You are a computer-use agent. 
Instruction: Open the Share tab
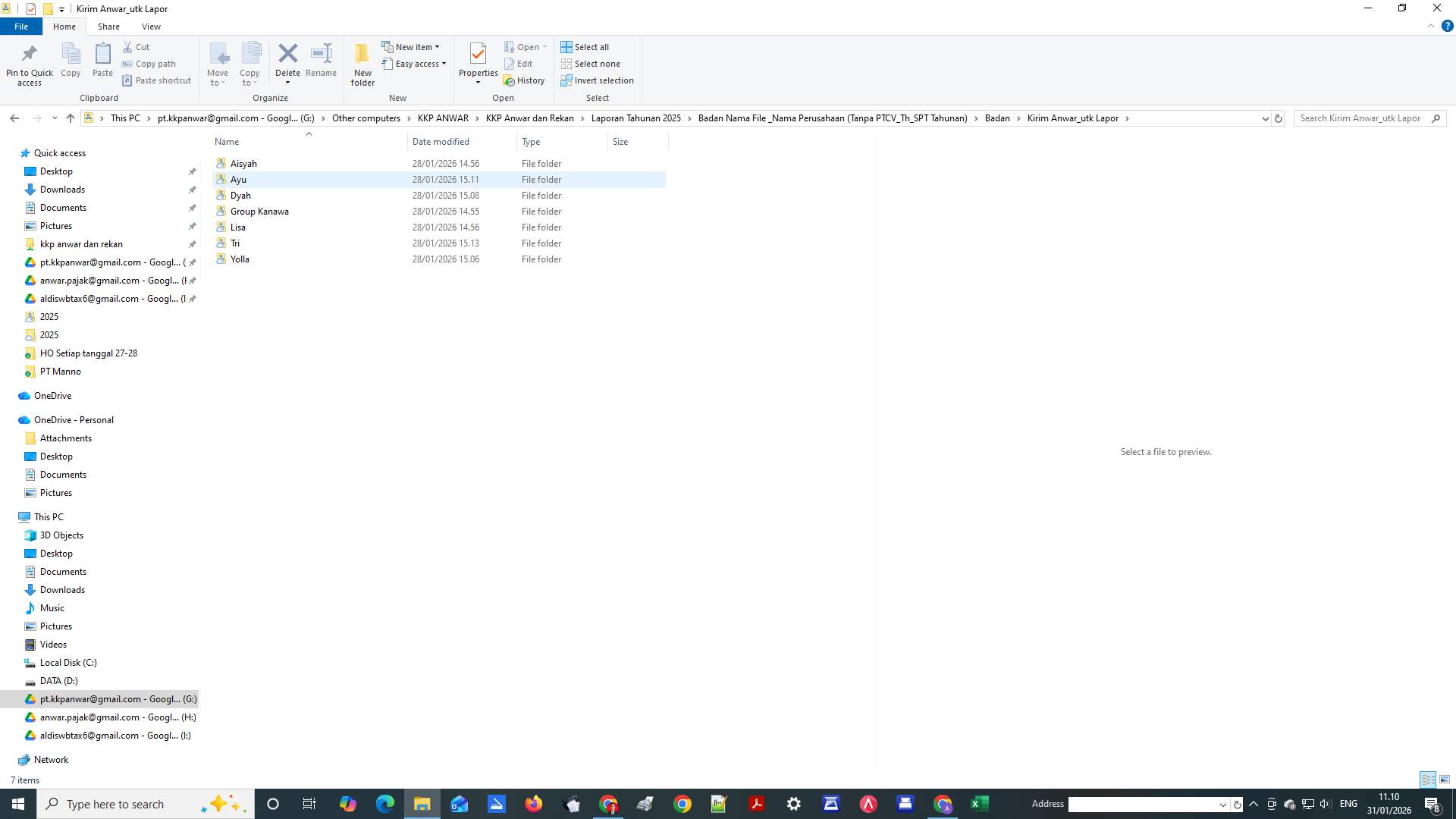tap(108, 26)
